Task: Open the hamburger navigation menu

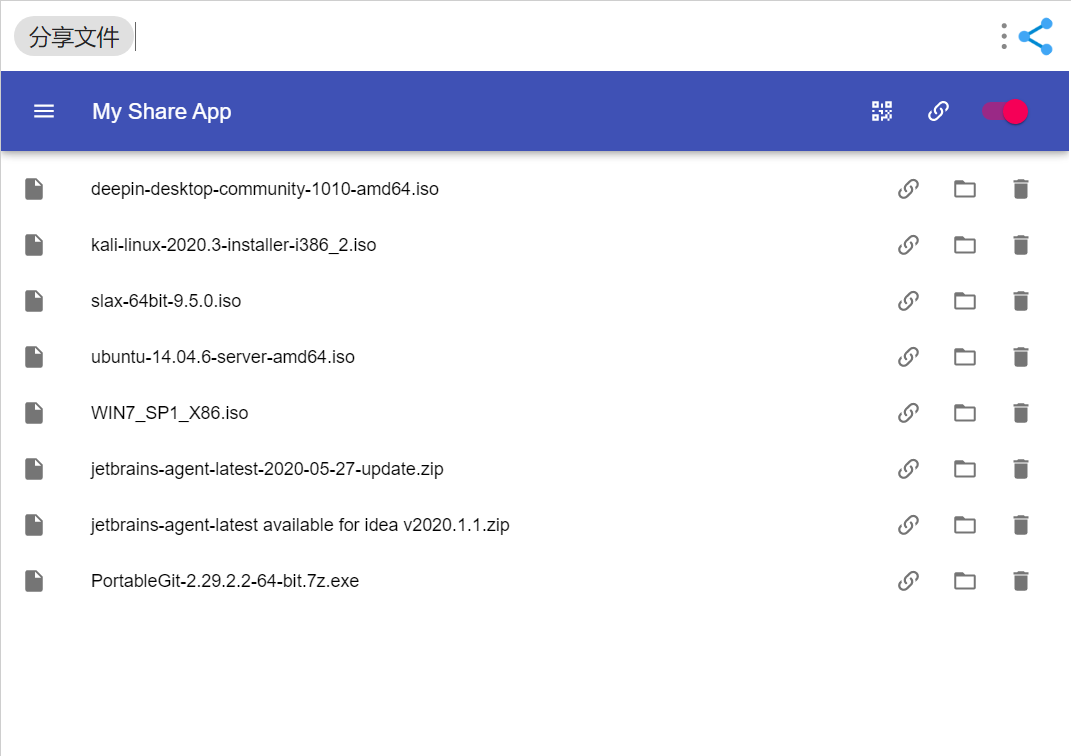Action: coord(44,111)
